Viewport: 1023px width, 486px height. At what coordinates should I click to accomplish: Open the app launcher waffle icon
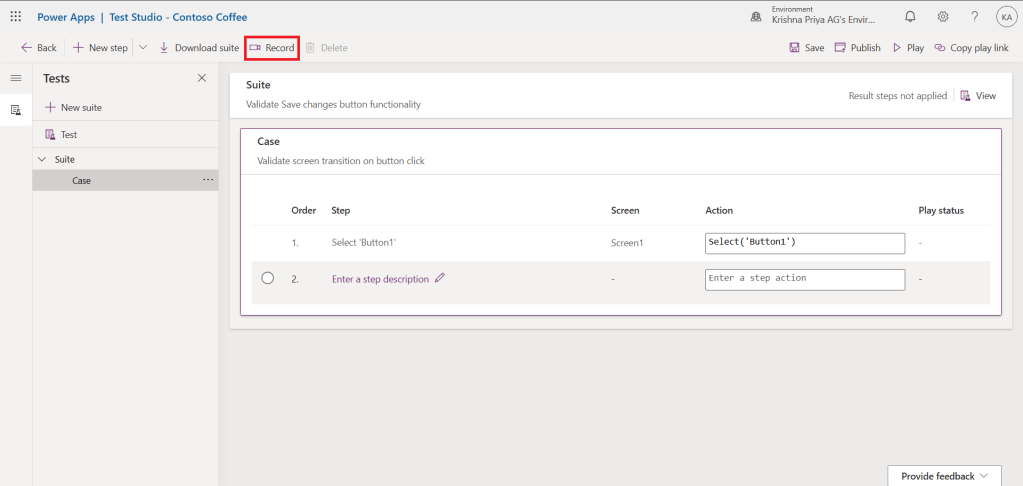(16, 17)
